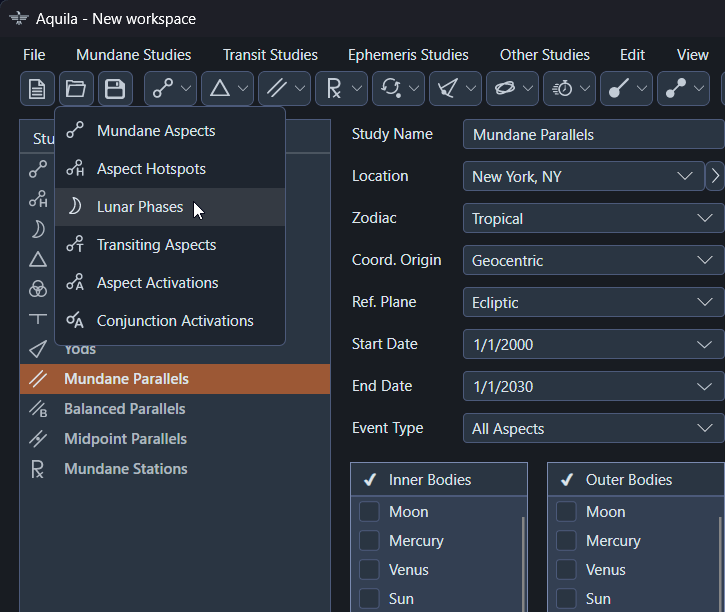Open the Ephemeris Studies menu
The image size is (725, 612).
(x=408, y=55)
